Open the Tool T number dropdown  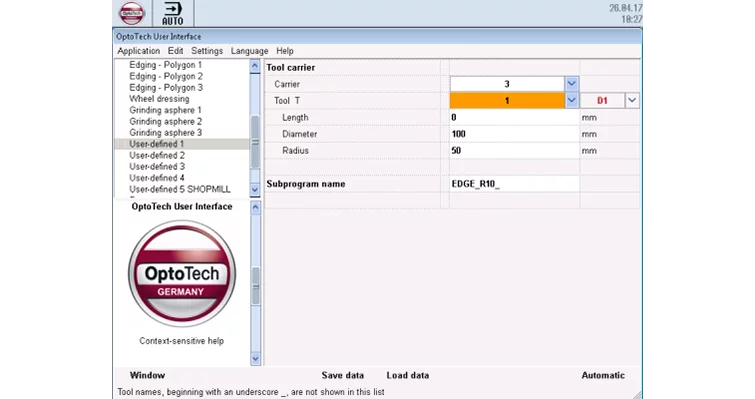click(x=571, y=100)
